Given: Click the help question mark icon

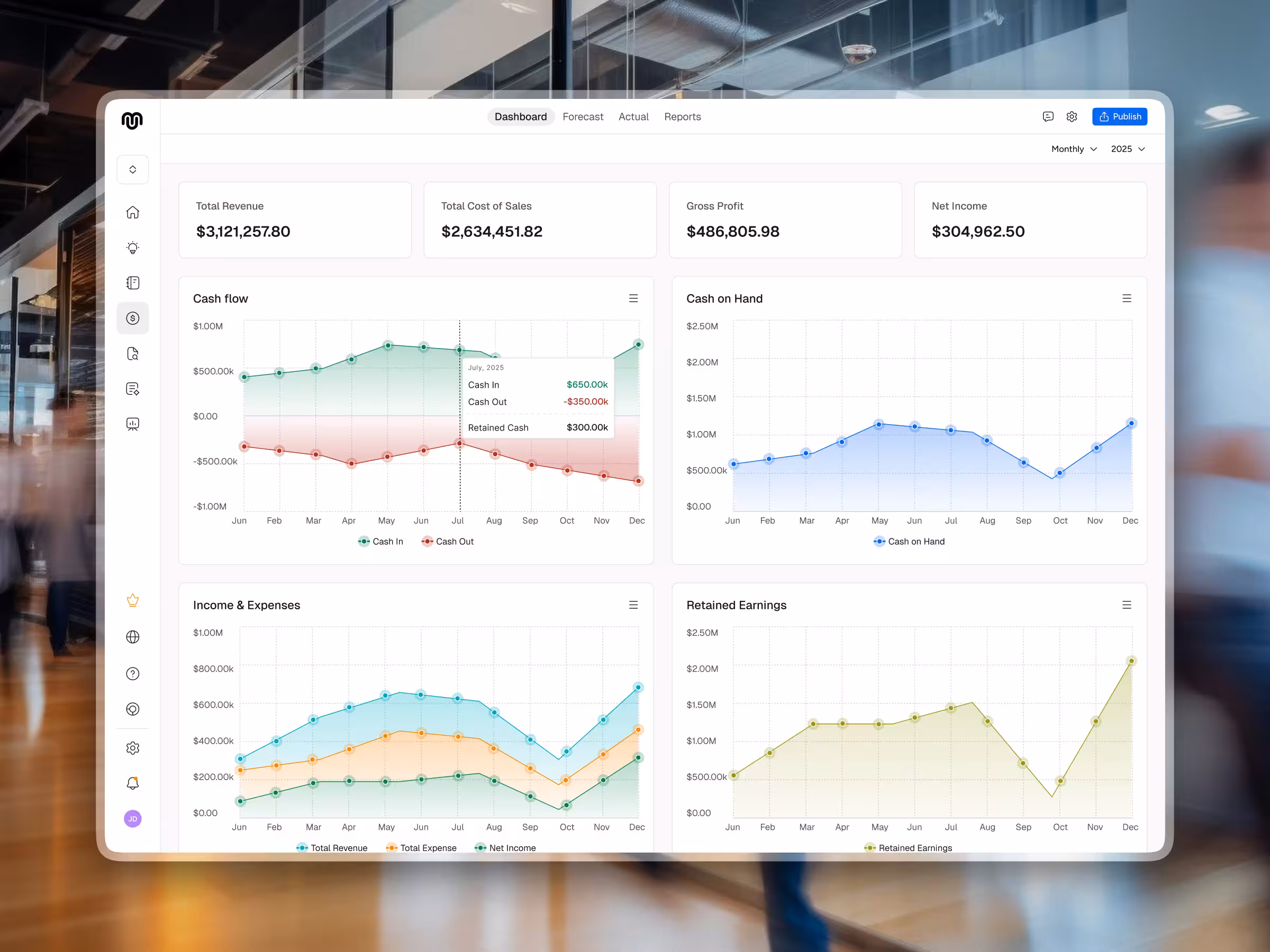Looking at the screenshot, I should (x=133, y=674).
